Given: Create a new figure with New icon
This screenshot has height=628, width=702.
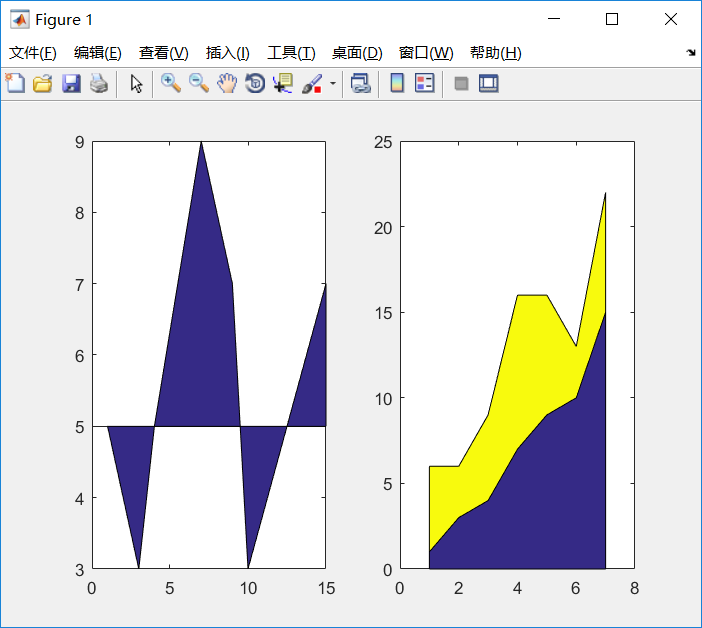Looking at the screenshot, I should [x=15, y=83].
